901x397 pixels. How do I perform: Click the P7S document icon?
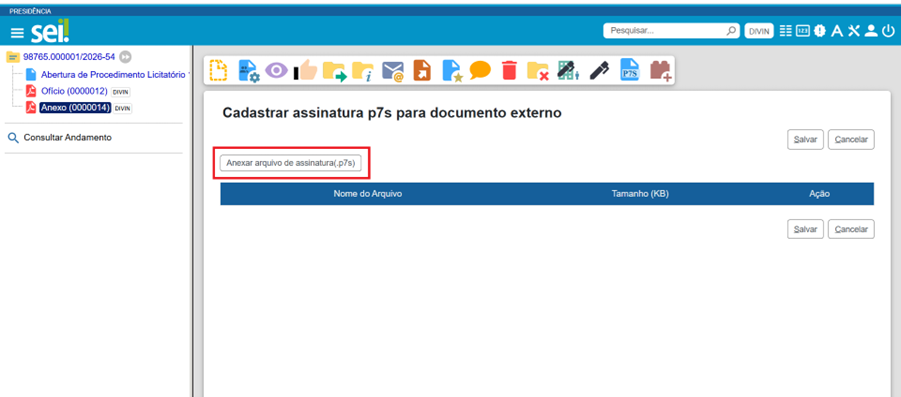[630, 71]
